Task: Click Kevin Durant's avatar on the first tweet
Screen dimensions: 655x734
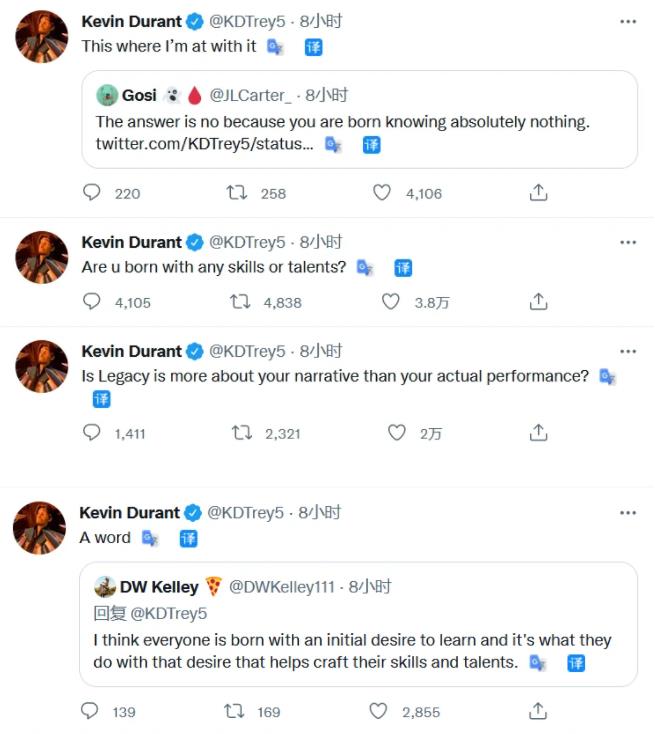Action: pos(41,37)
